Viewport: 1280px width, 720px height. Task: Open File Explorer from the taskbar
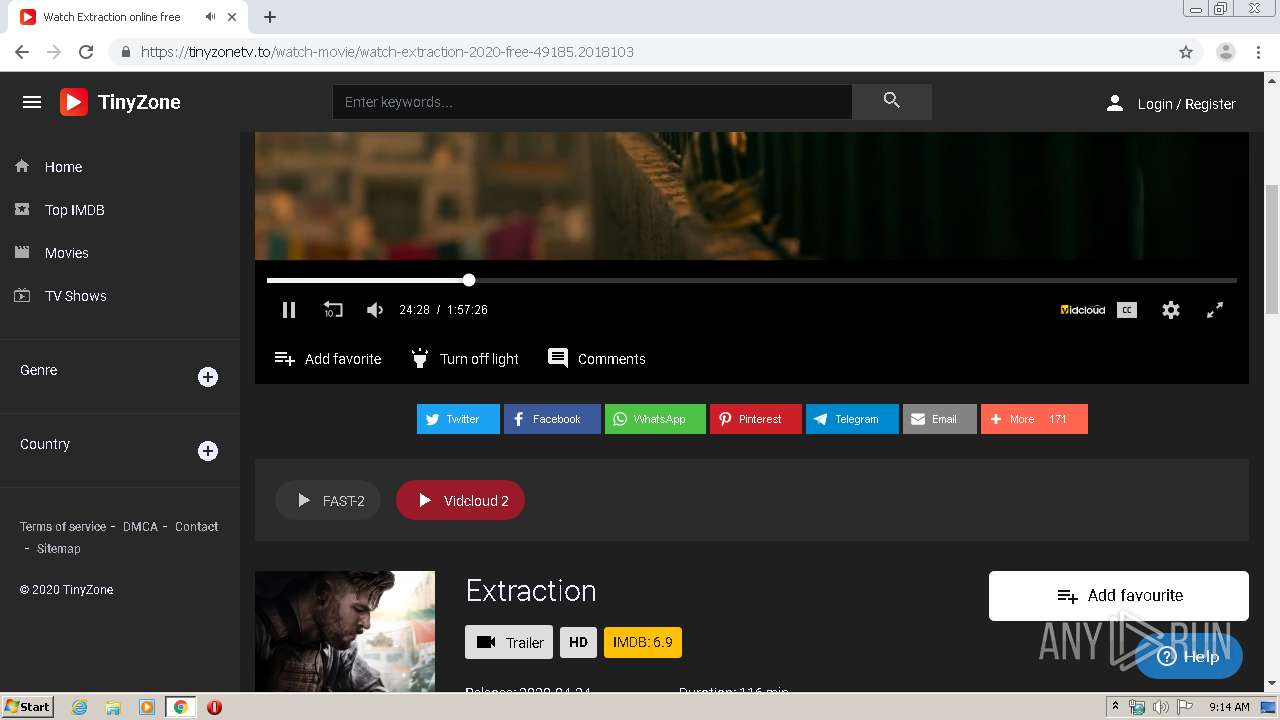pyautogui.click(x=113, y=707)
